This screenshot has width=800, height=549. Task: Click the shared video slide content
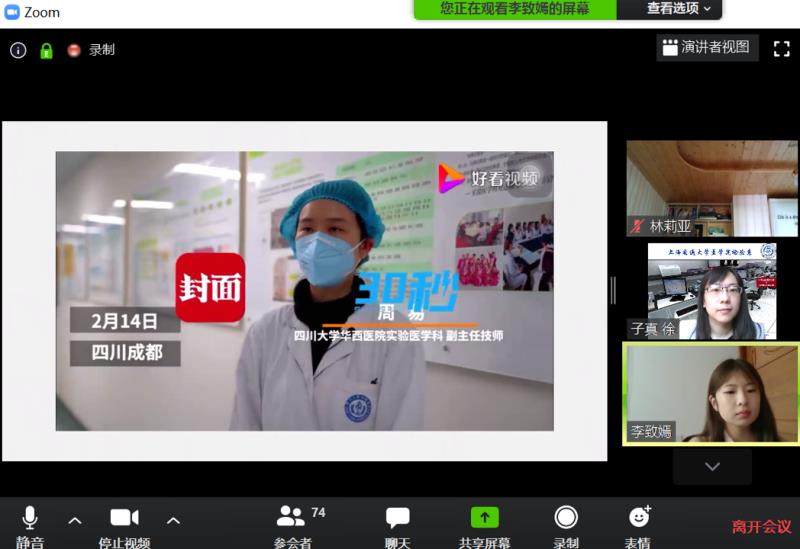point(305,291)
